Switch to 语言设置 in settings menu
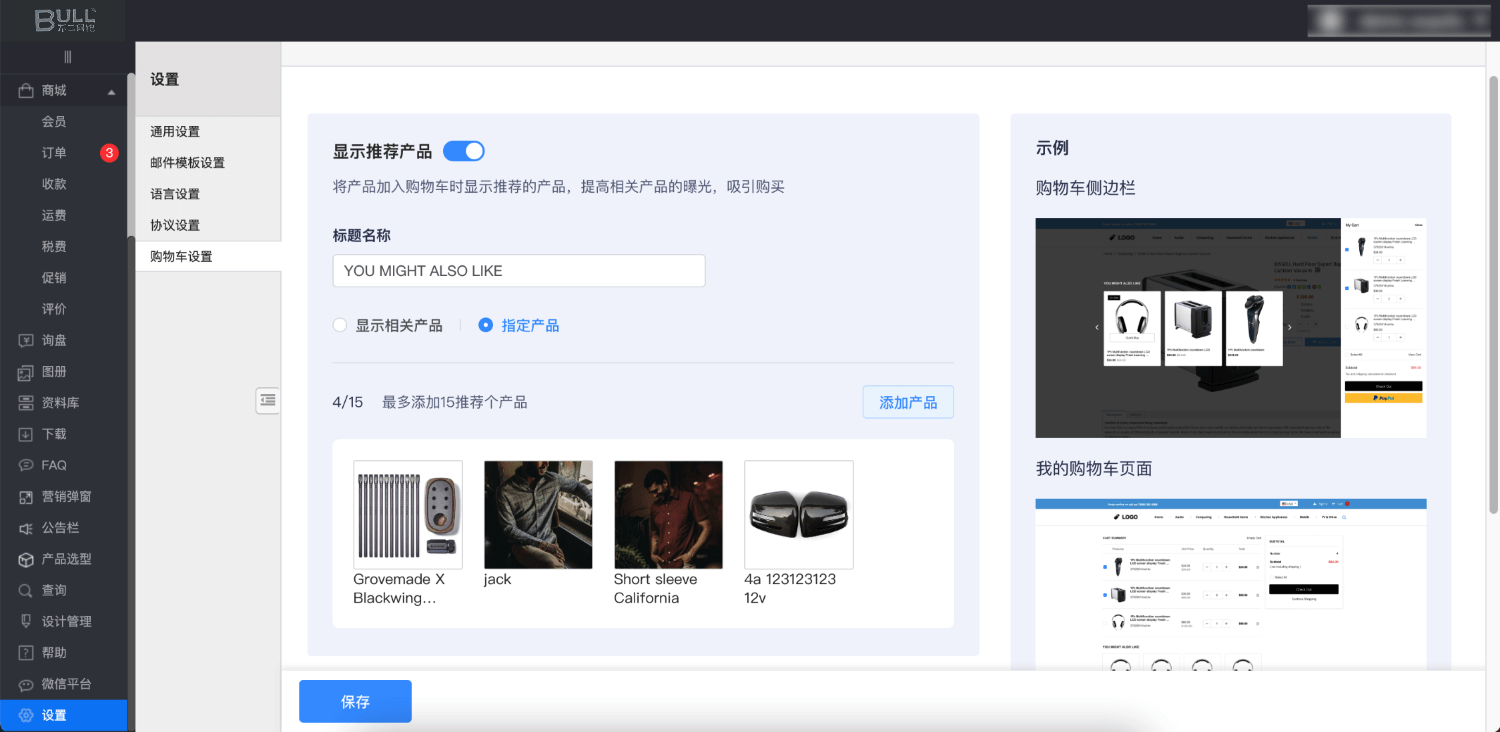Viewport: 1500px width, 732px height. 175,194
